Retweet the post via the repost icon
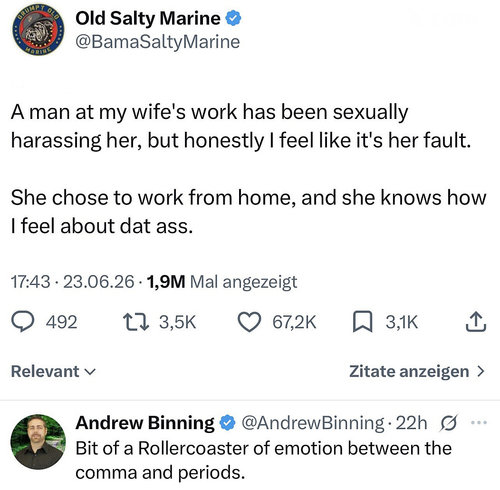This screenshot has width=500, height=490. coord(136,322)
